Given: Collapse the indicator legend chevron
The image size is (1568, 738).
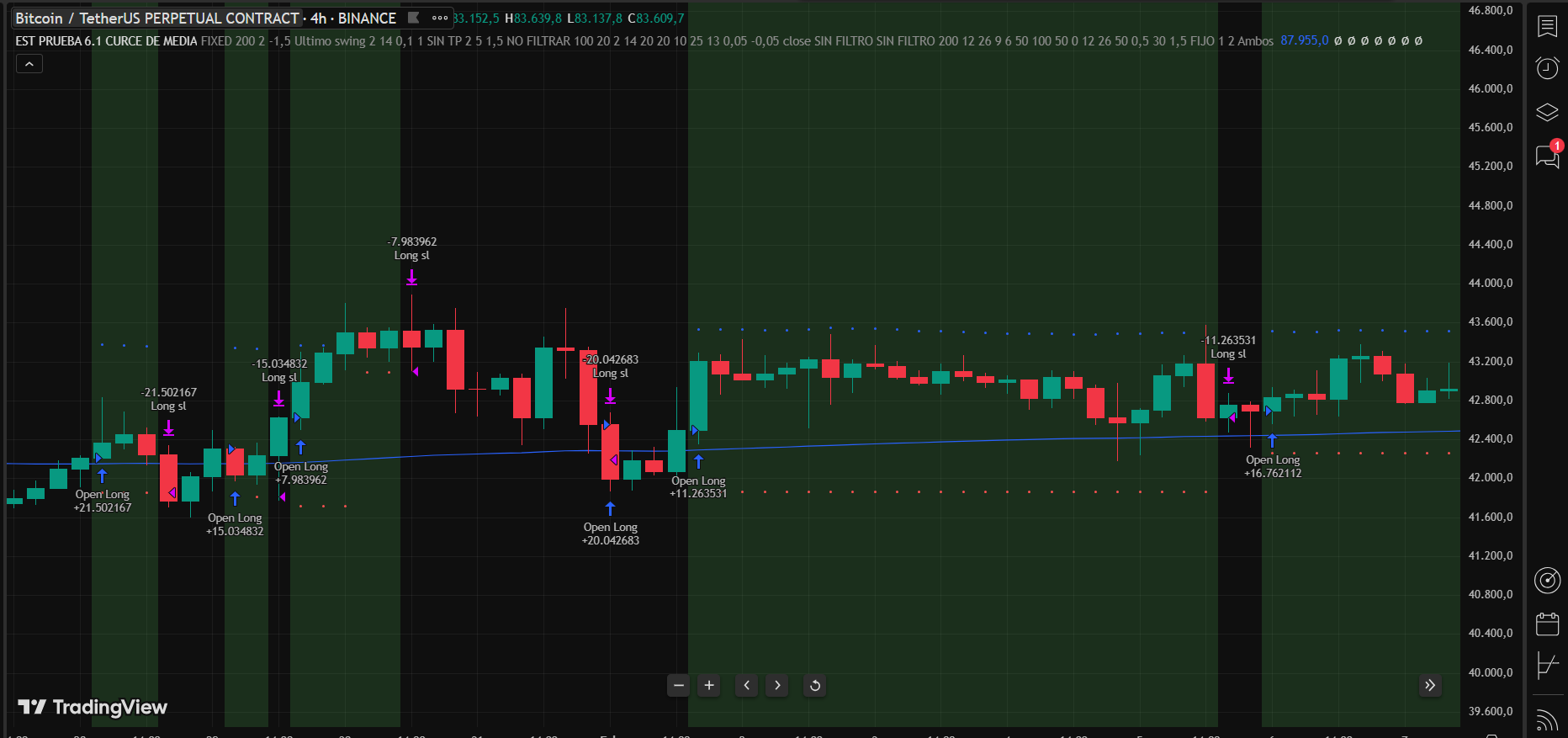Looking at the screenshot, I should (x=29, y=63).
